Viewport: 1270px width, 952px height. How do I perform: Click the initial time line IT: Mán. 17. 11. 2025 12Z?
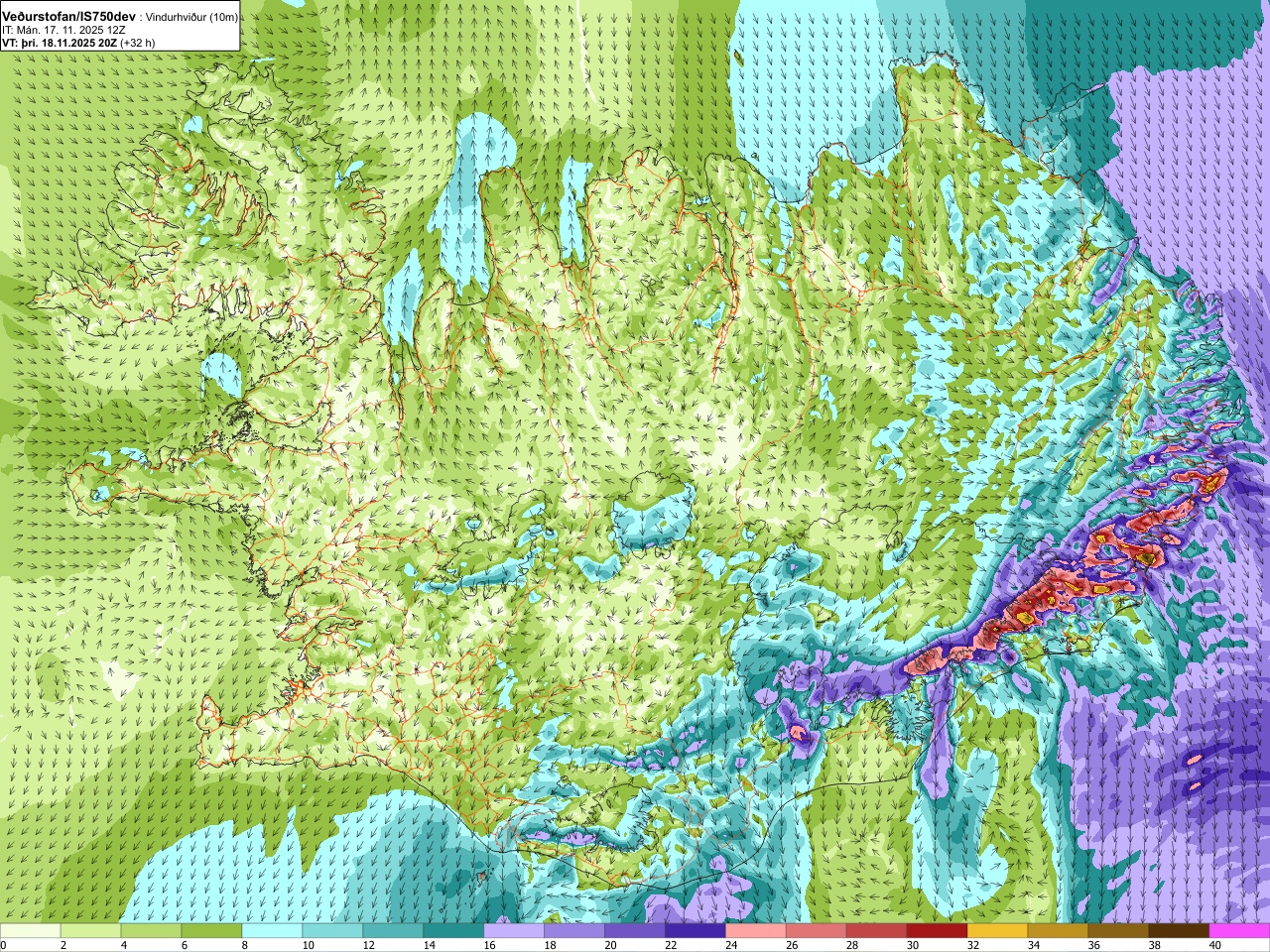click(62, 31)
